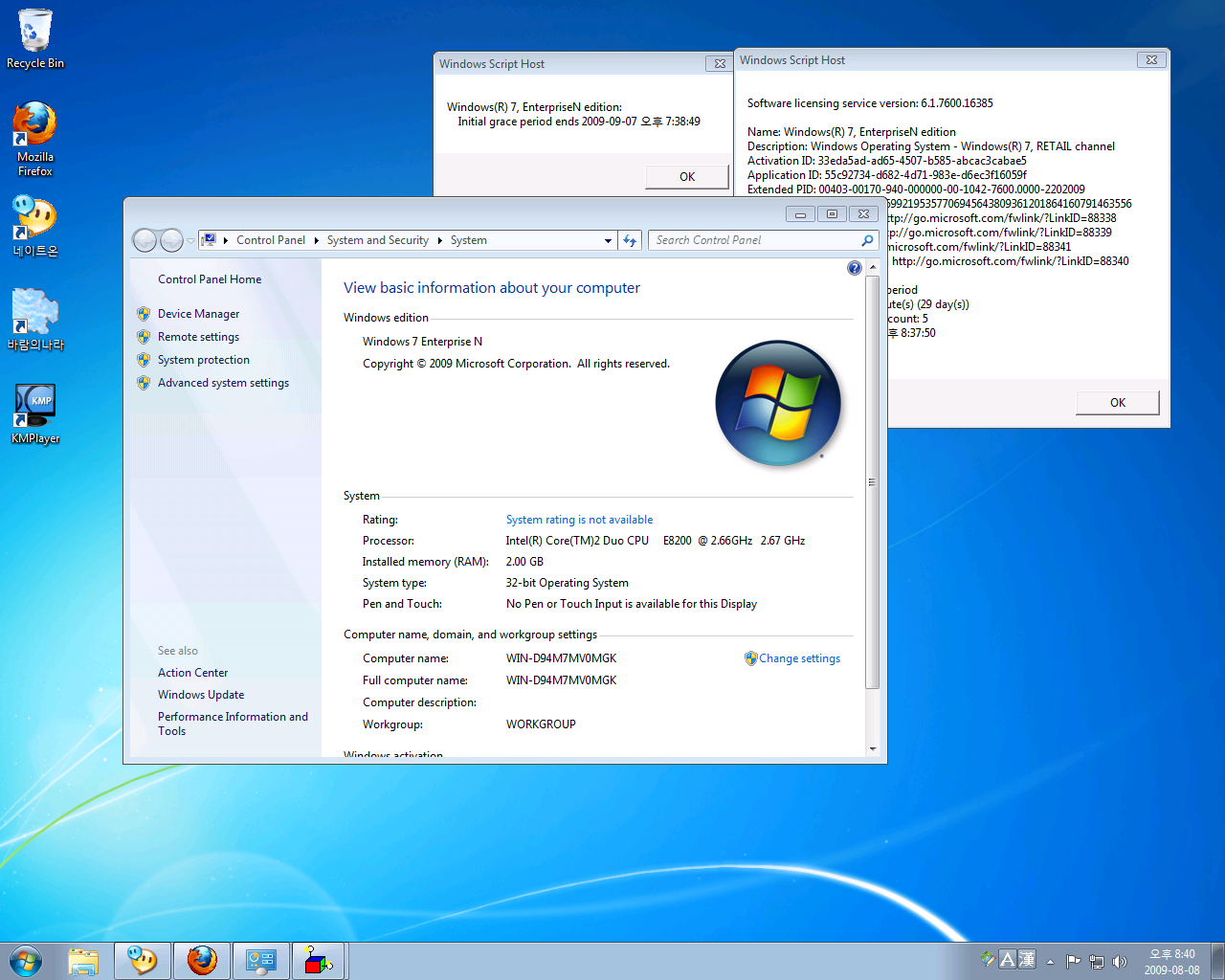Click the computer icon in address bar
The width and height of the screenshot is (1225, 980).
point(210,240)
